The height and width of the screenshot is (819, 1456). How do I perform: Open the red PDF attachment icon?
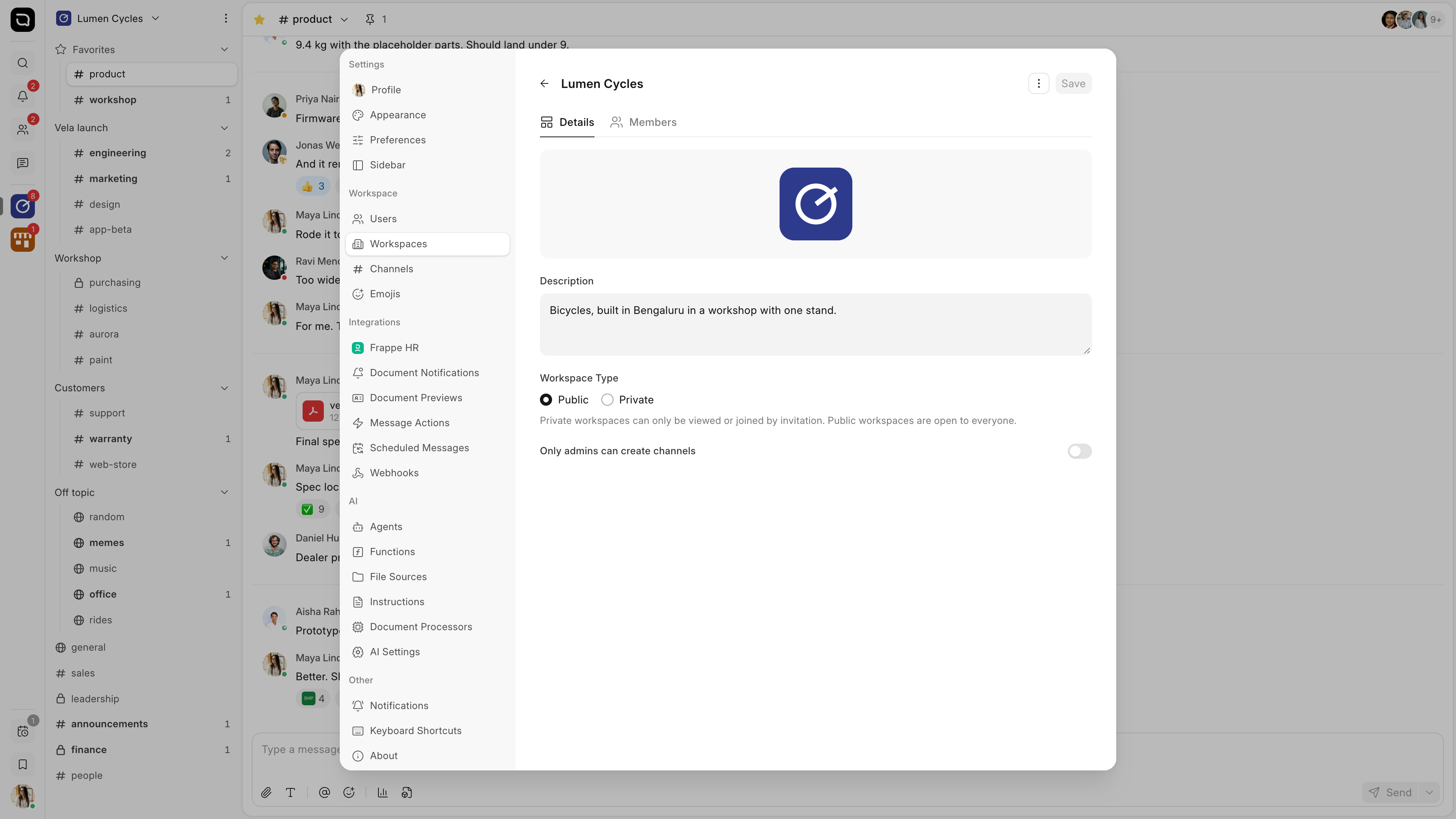(313, 411)
